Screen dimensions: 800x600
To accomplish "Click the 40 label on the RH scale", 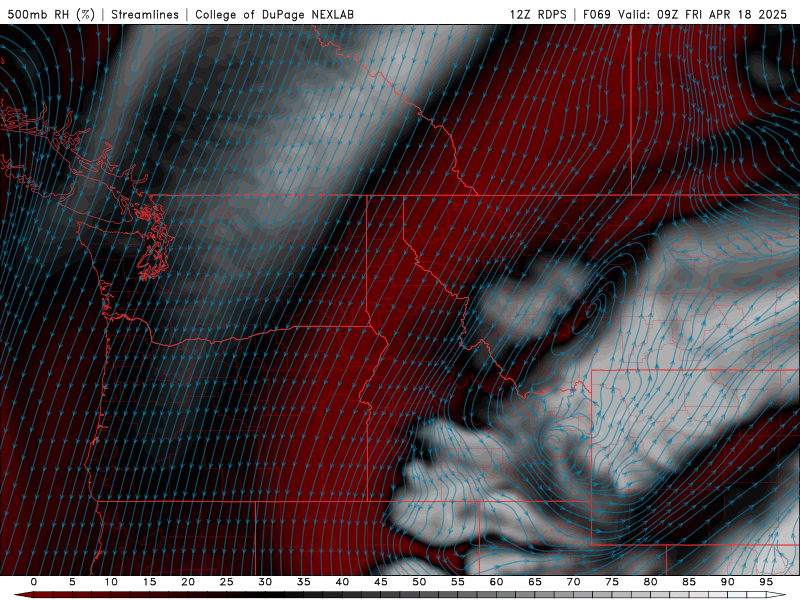I will pos(342,582).
